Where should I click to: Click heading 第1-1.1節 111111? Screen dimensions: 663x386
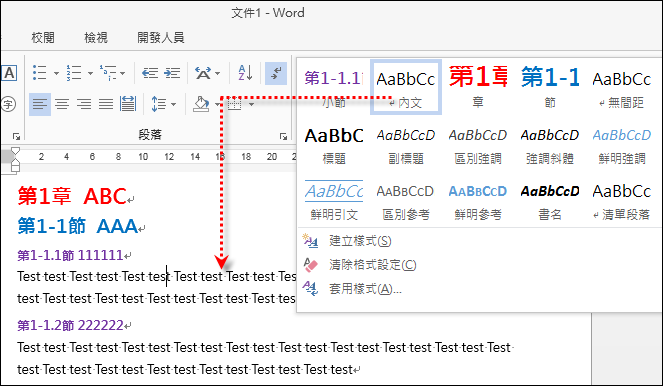[x=70, y=255]
